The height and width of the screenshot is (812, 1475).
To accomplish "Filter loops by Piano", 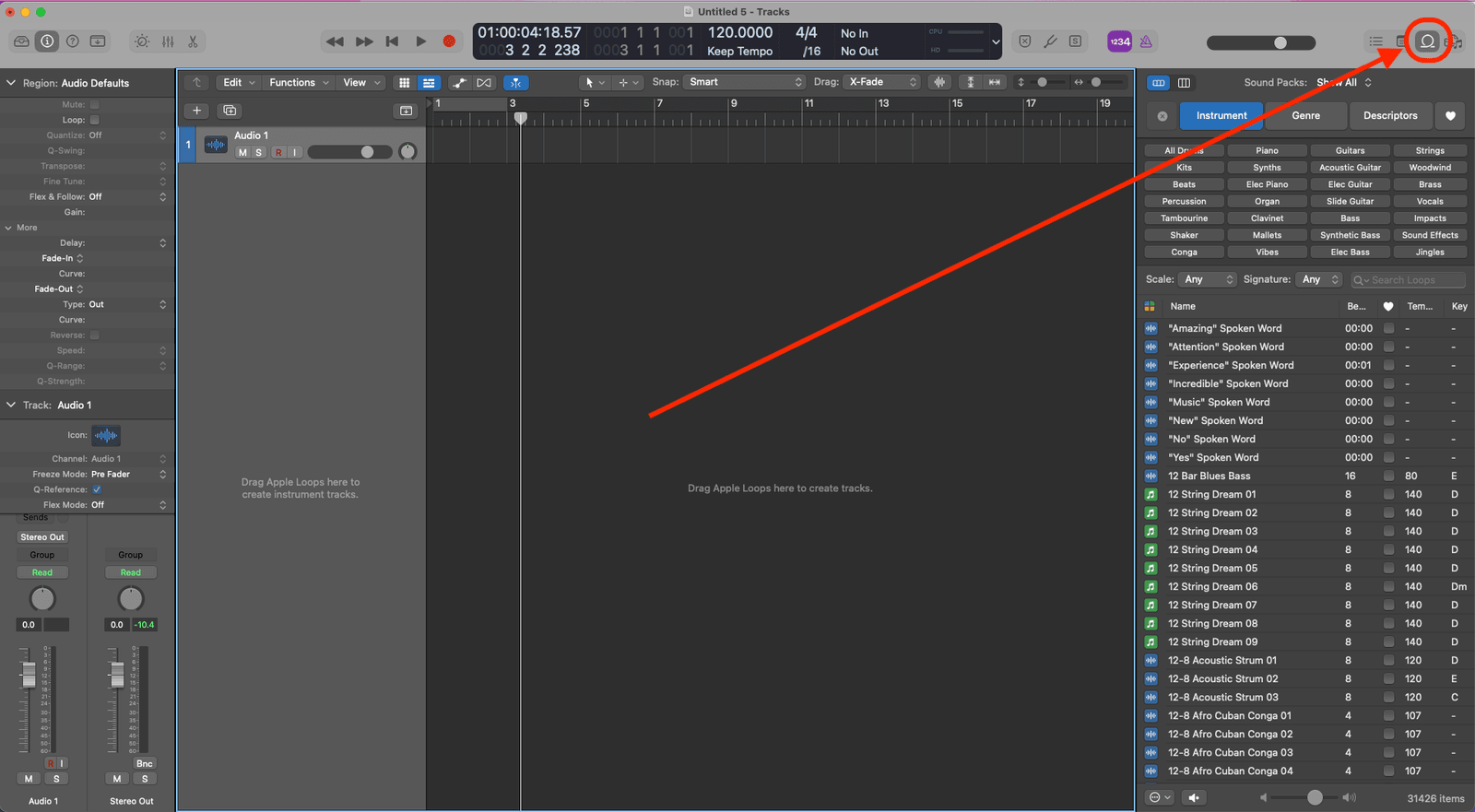I will pyautogui.click(x=1267, y=150).
